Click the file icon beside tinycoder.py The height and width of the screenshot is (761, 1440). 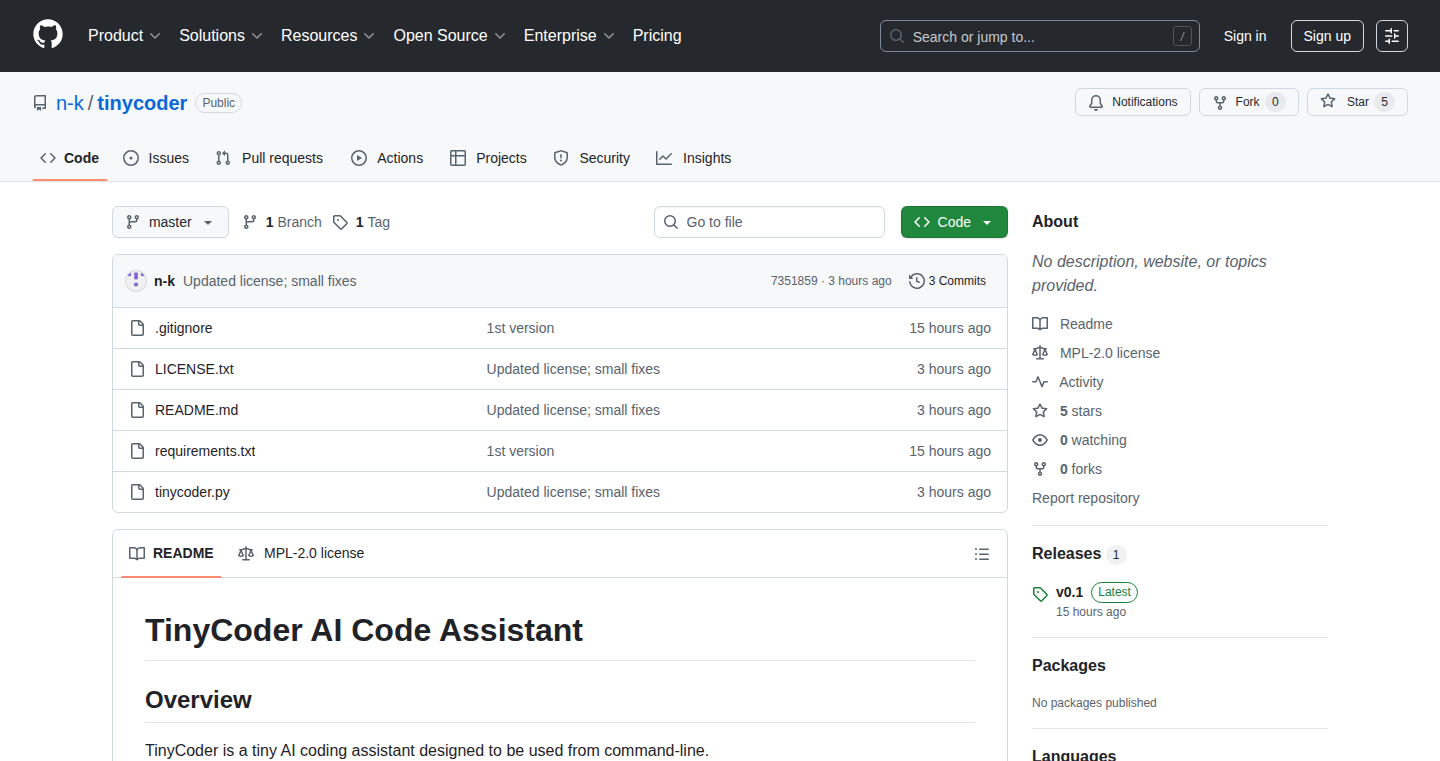[x=138, y=492]
